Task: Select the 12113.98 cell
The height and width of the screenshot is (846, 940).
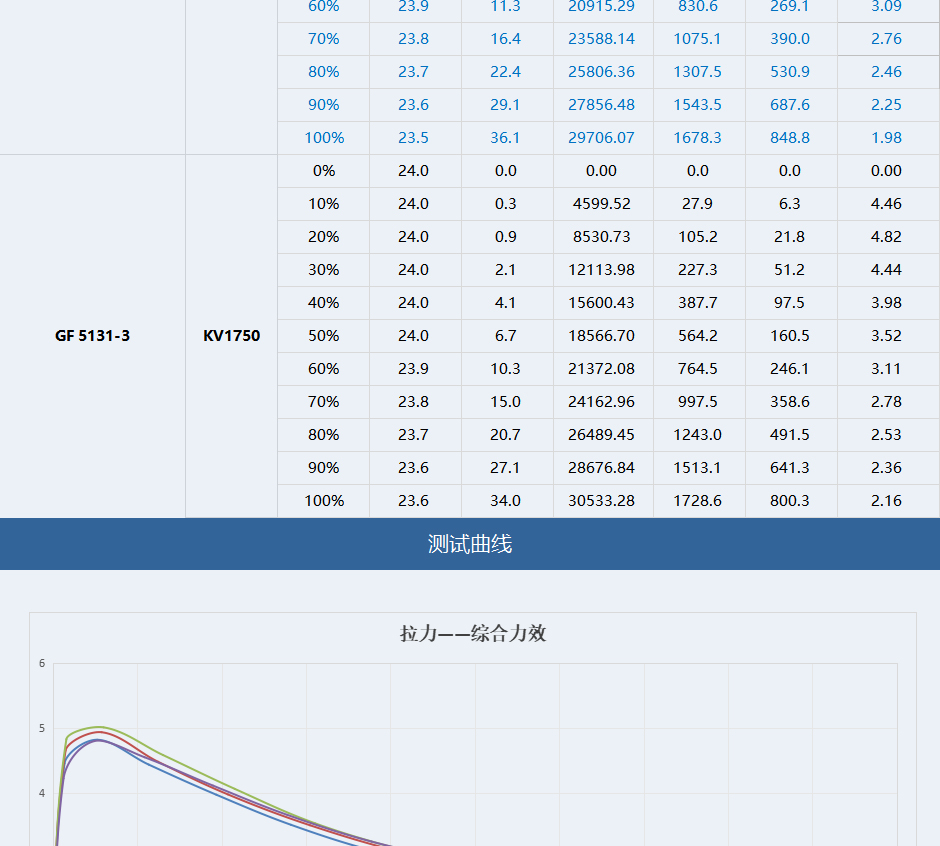Action: click(601, 270)
